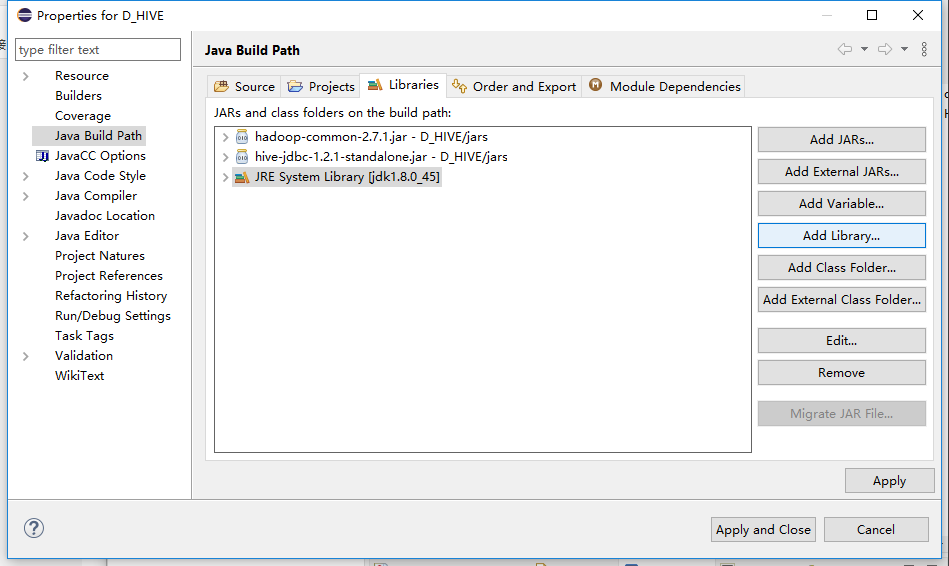Screen dimensions: 949x566
Task: Open the view menu three-dots icon
Action: click(924, 49)
